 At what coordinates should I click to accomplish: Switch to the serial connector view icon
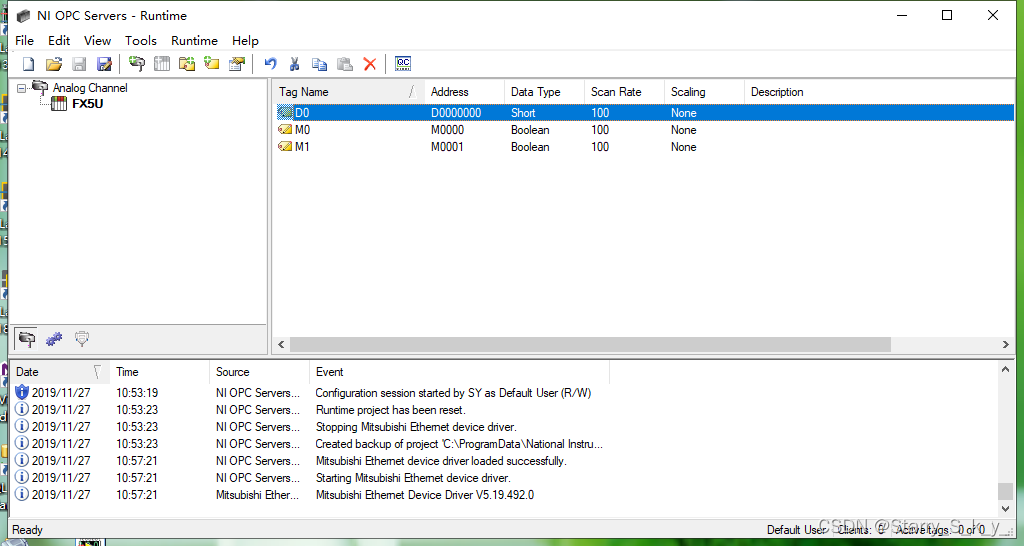pyautogui.click(x=82, y=338)
